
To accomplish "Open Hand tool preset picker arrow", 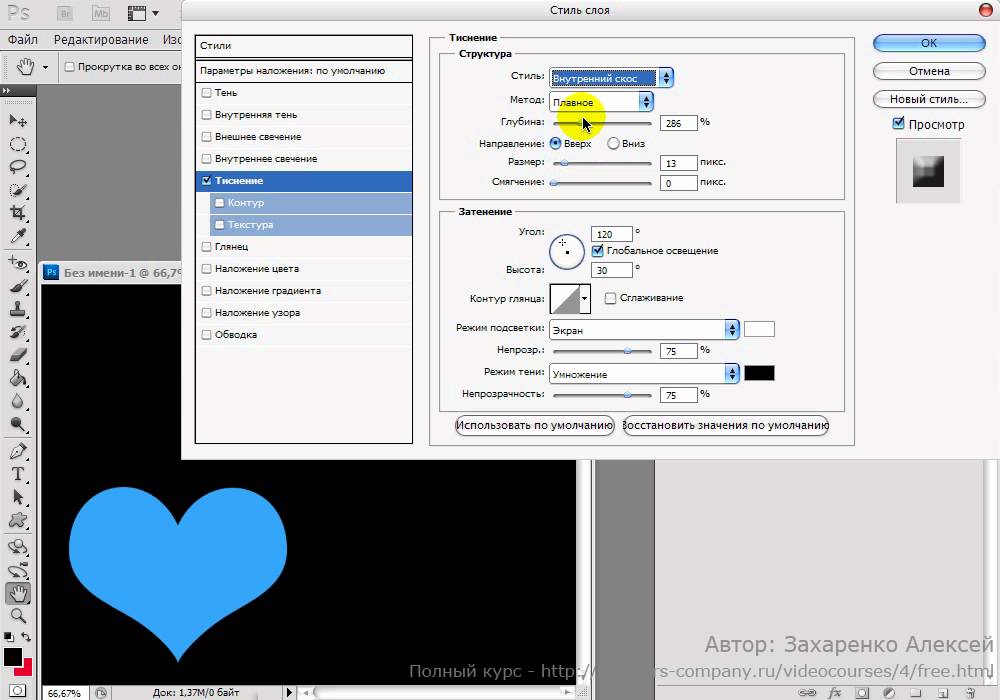I will click(45, 67).
